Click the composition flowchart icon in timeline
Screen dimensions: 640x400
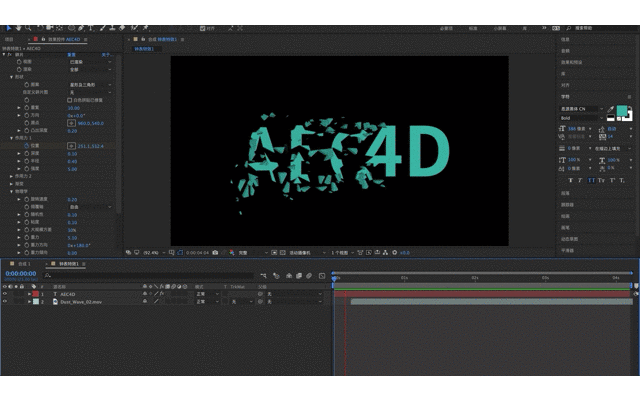264,276
